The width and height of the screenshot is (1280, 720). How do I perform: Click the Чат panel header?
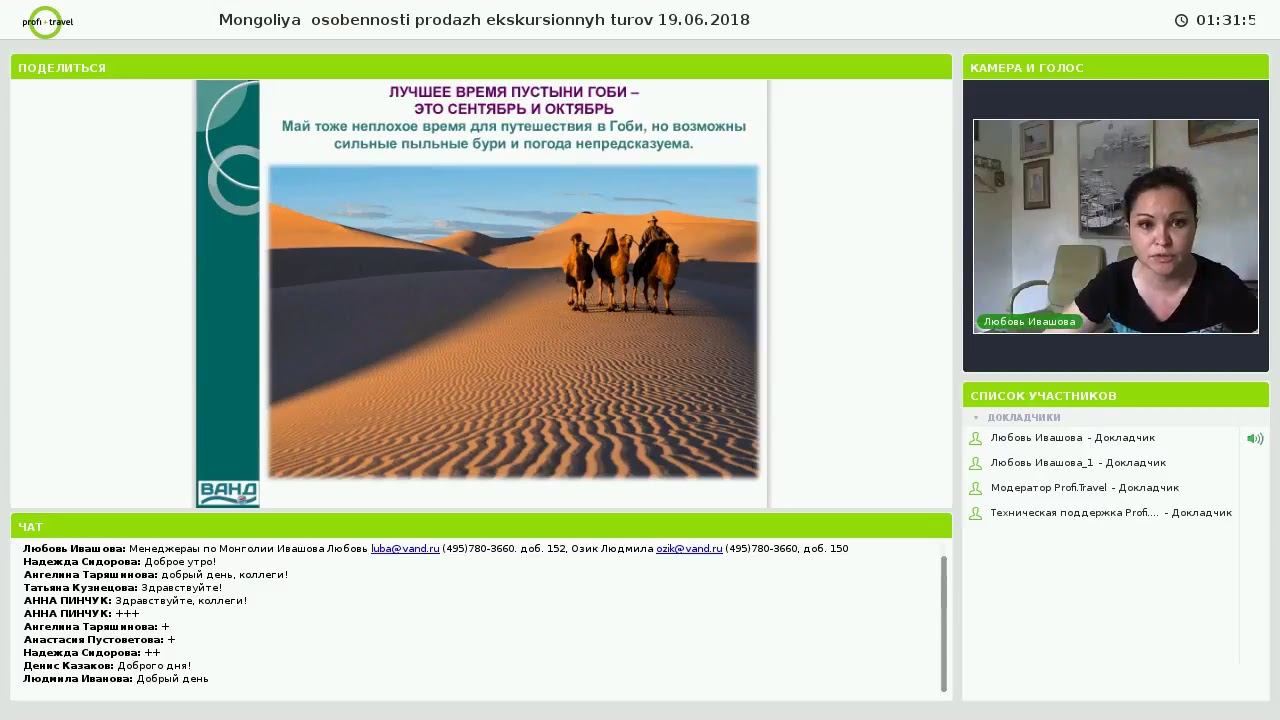[x=481, y=527]
